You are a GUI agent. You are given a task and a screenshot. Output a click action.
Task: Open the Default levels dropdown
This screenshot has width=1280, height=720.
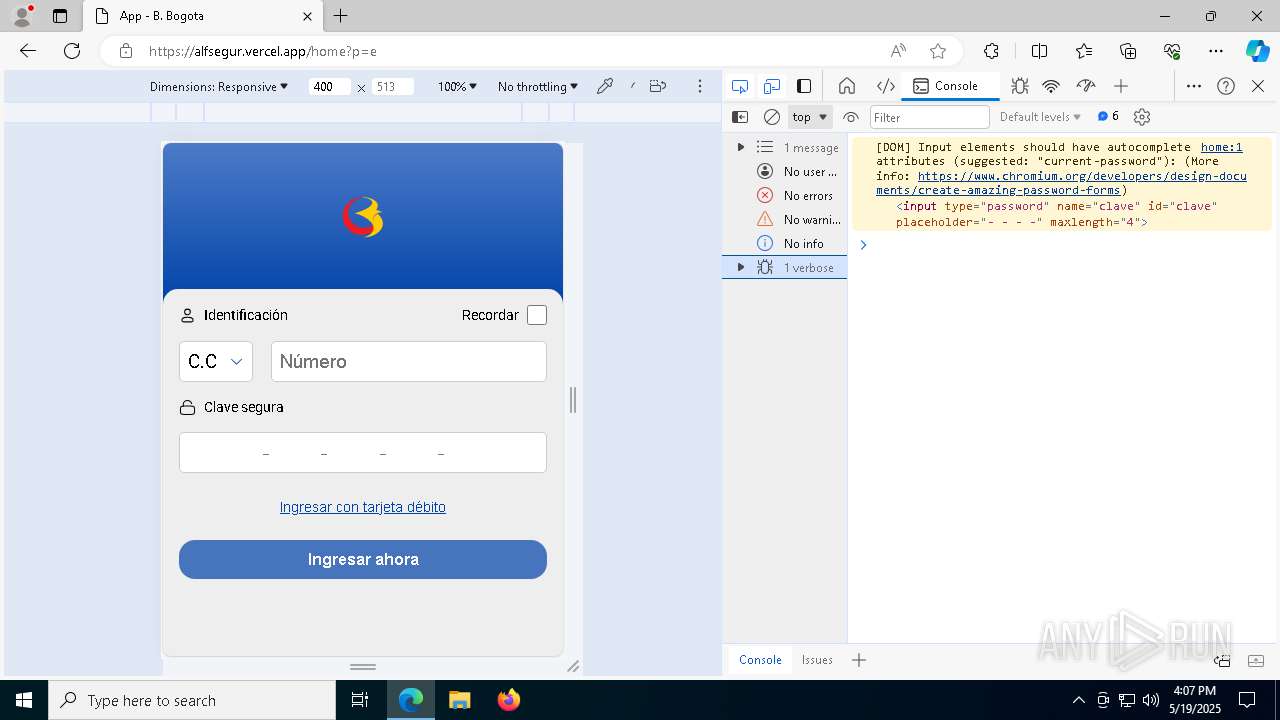[1040, 117]
